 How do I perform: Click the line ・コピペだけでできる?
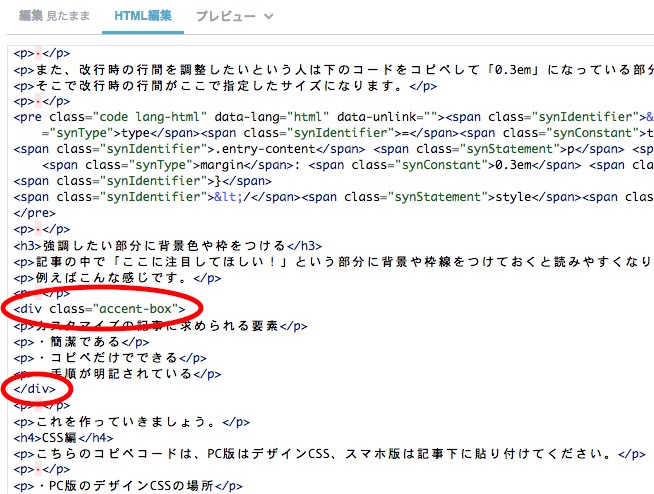pyautogui.click(x=110, y=358)
